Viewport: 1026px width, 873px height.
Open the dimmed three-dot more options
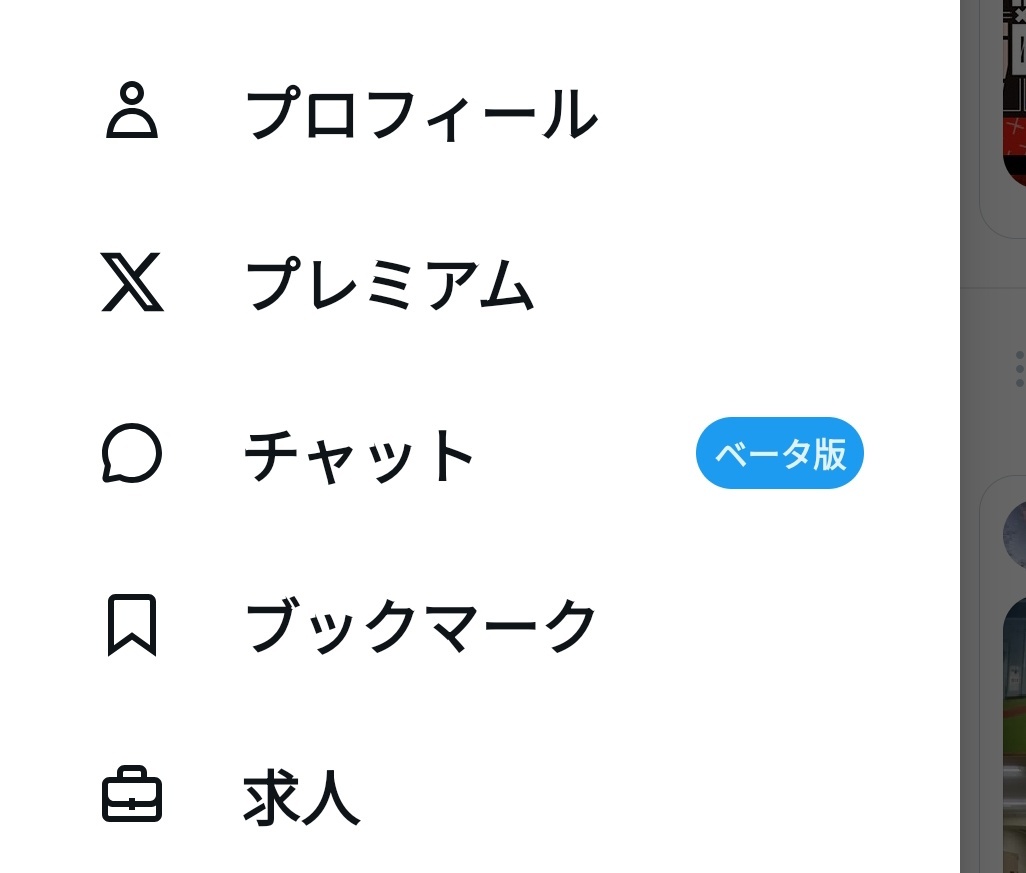point(1019,369)
